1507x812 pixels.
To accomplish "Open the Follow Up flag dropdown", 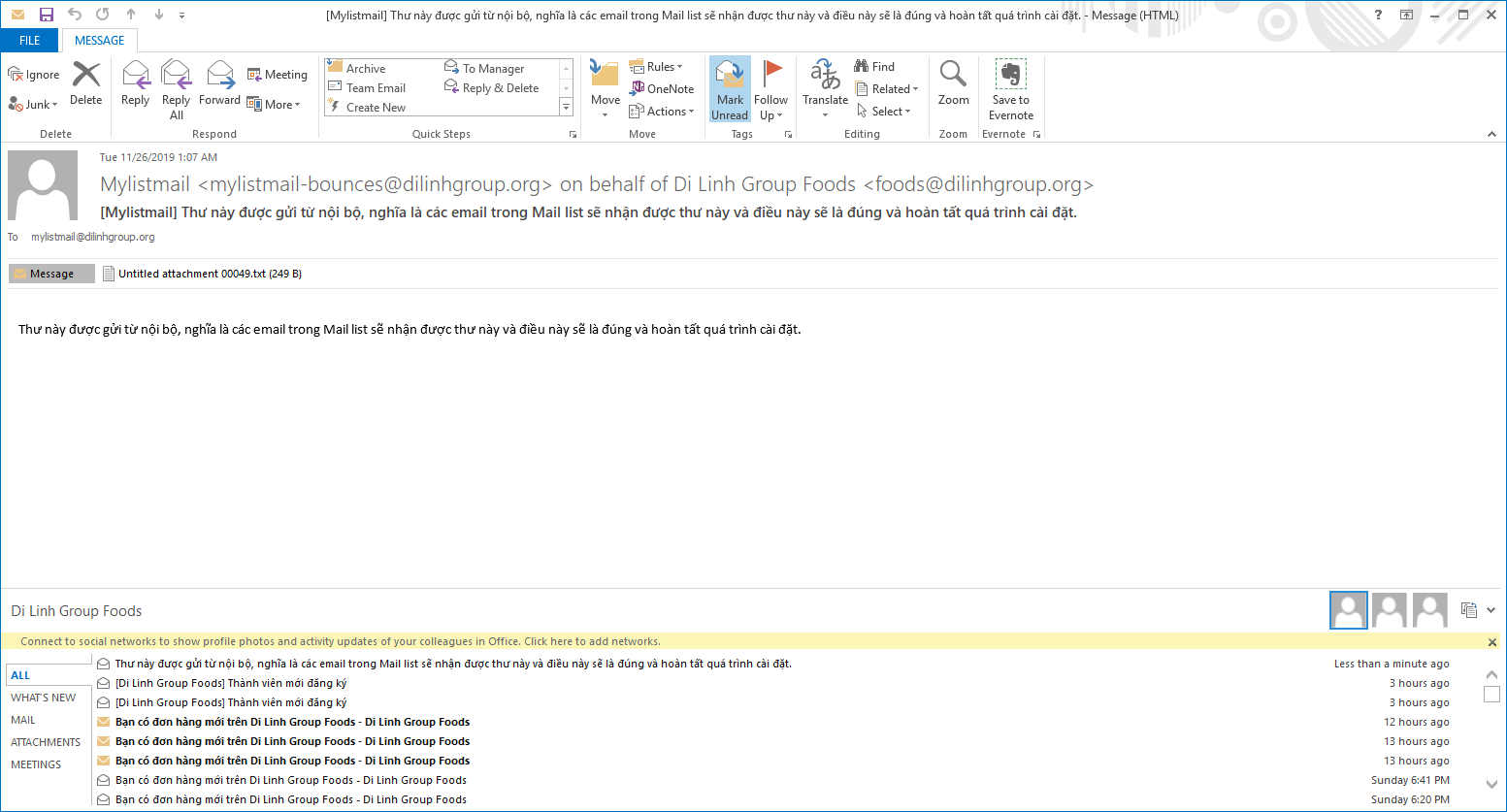I will point(770,88).
